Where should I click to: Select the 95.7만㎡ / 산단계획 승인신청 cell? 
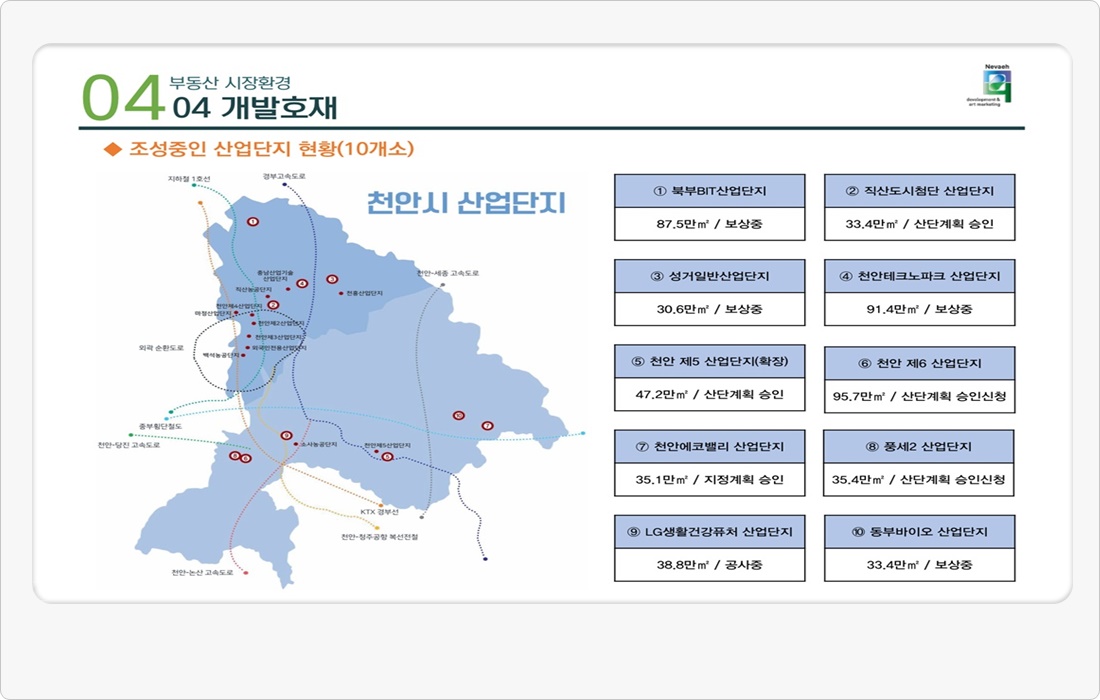[920, 396]
